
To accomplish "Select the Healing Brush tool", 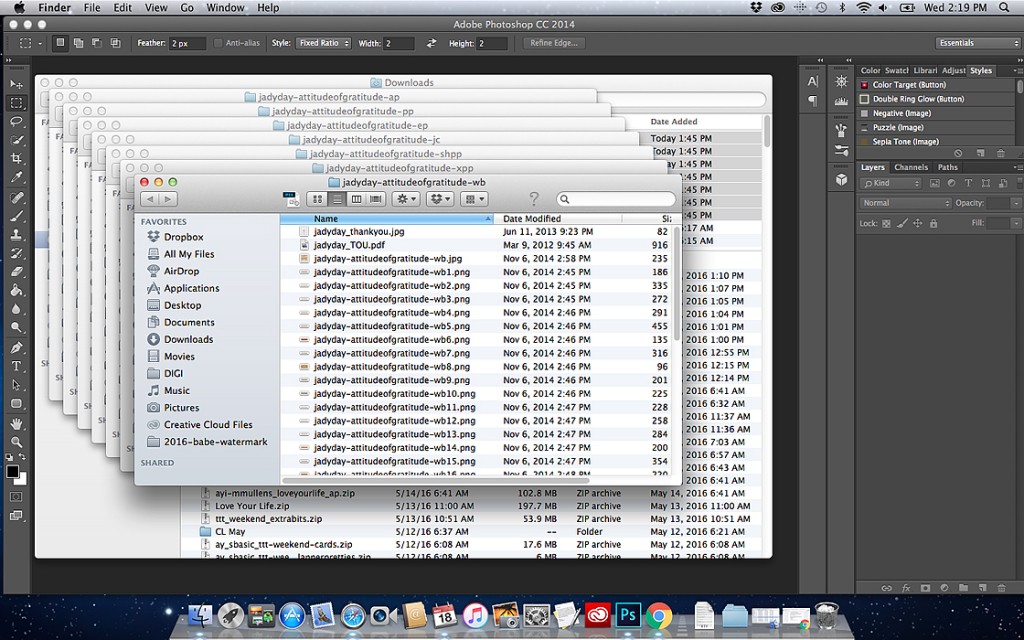I will pos(16,197).
